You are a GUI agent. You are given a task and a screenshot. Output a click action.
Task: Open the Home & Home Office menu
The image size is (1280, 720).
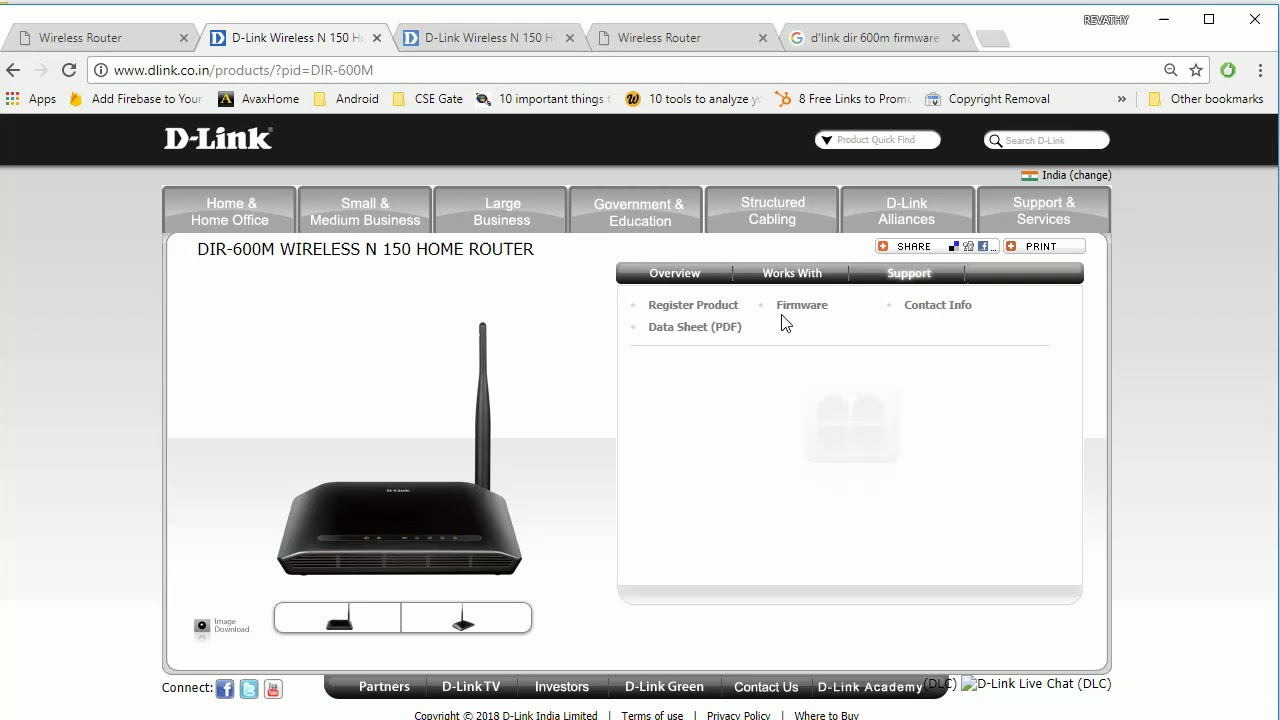tap(230, 211)
